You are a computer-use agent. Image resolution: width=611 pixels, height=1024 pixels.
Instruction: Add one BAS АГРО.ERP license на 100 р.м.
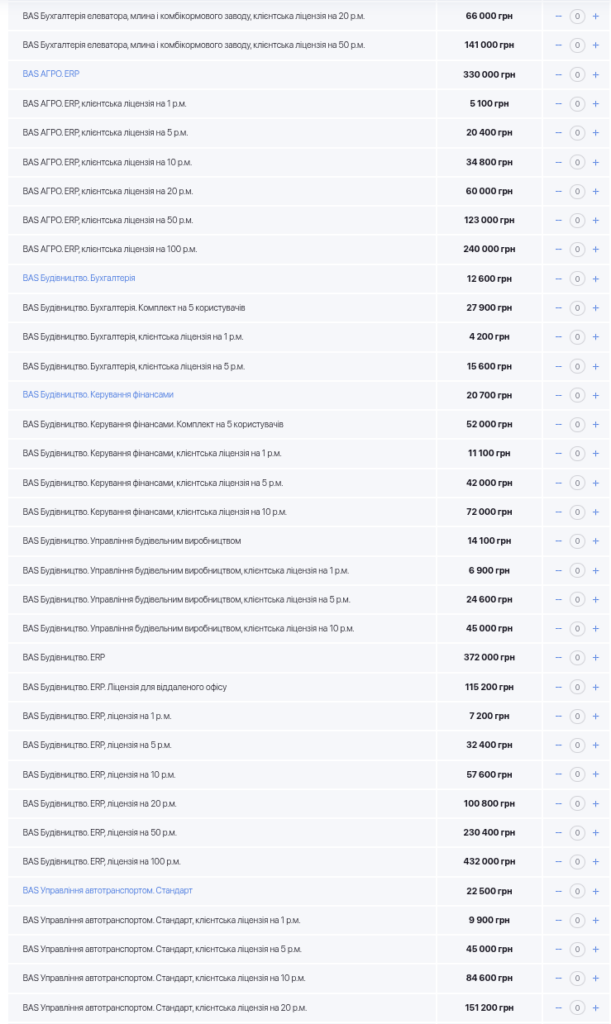[596, 249]
